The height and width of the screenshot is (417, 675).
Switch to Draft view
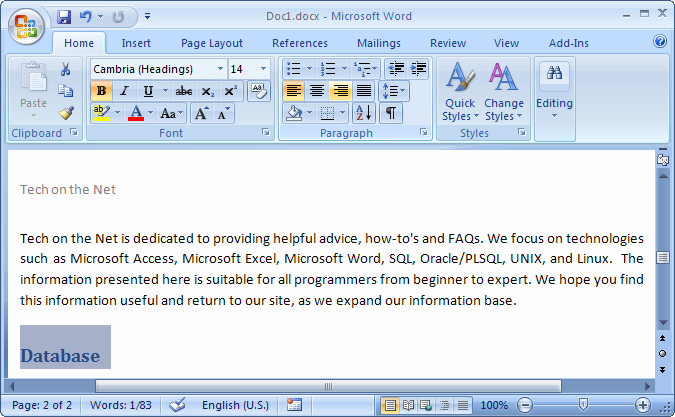tap(463, 405)
